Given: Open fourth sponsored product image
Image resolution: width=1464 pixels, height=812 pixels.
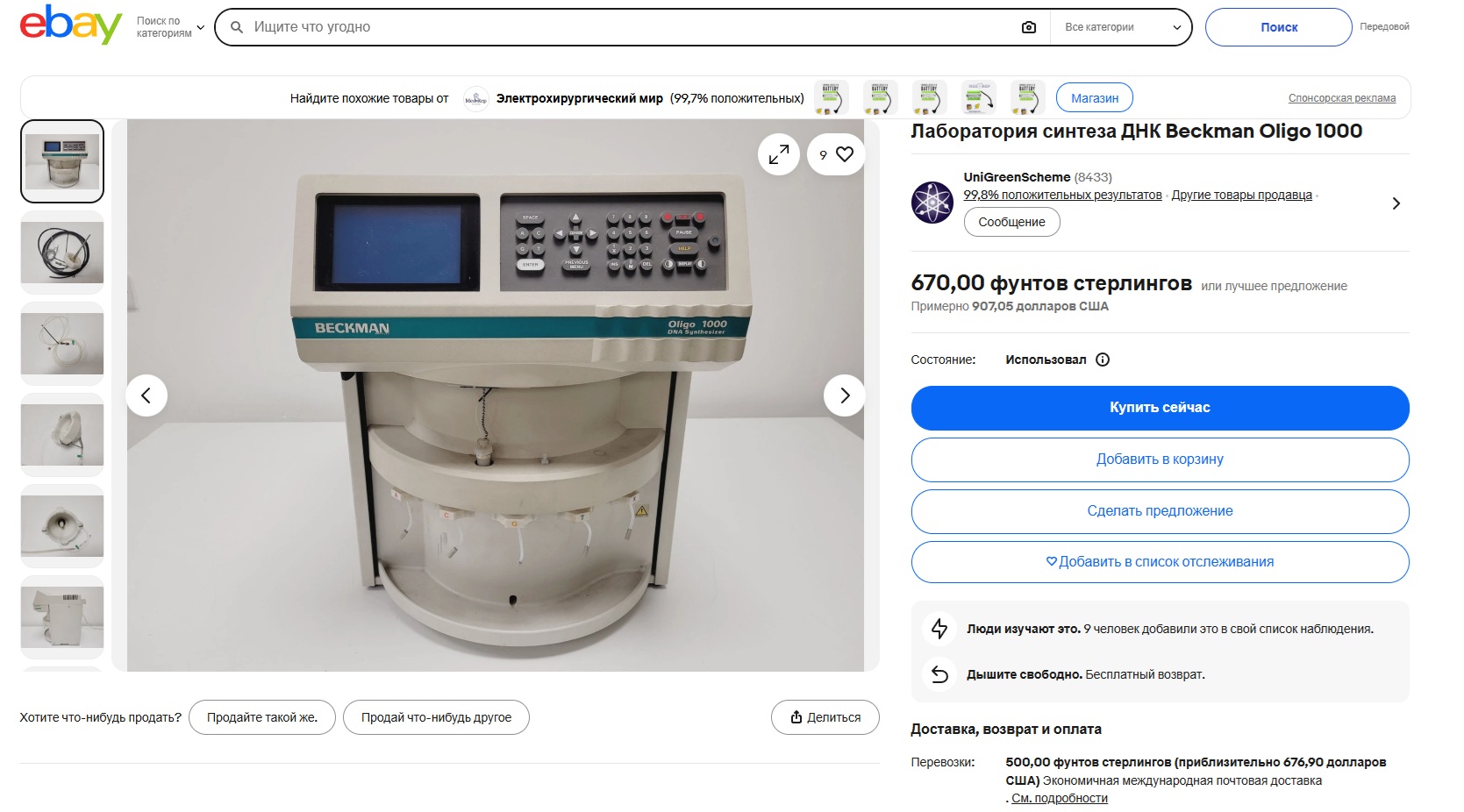Looking at the screenshot, I should (978, 98).
